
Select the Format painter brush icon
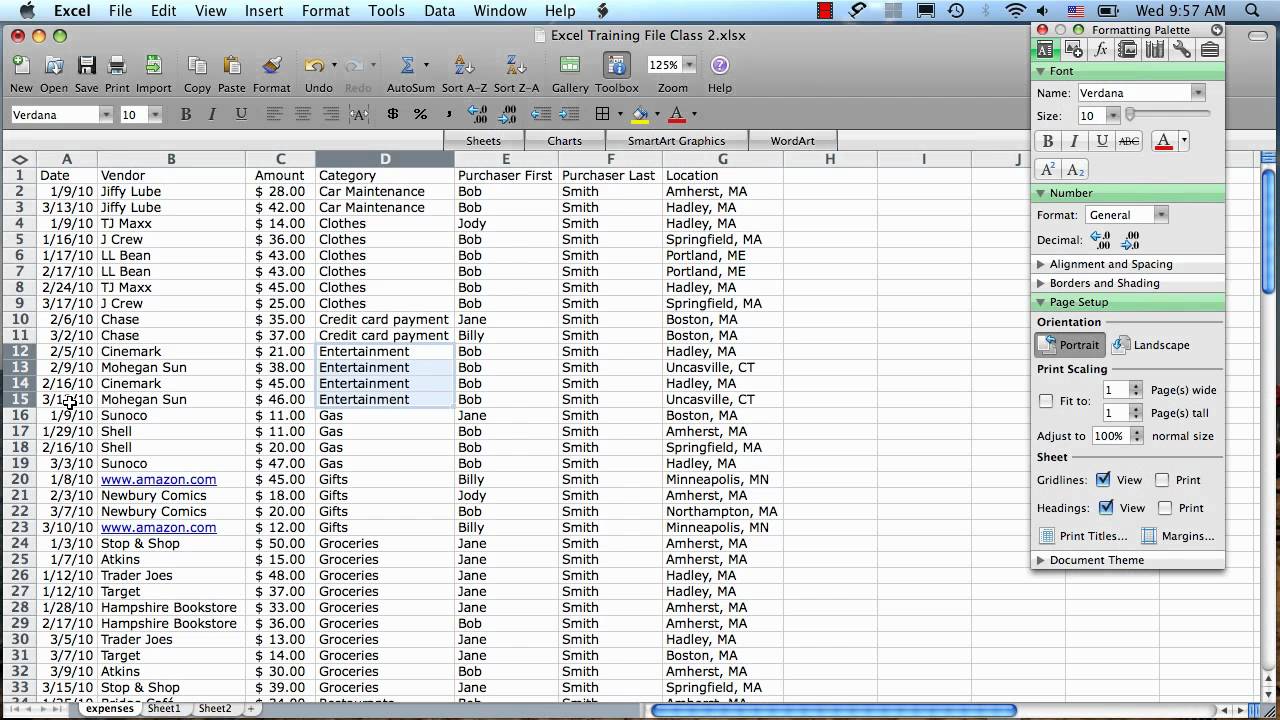coord(271,65)
